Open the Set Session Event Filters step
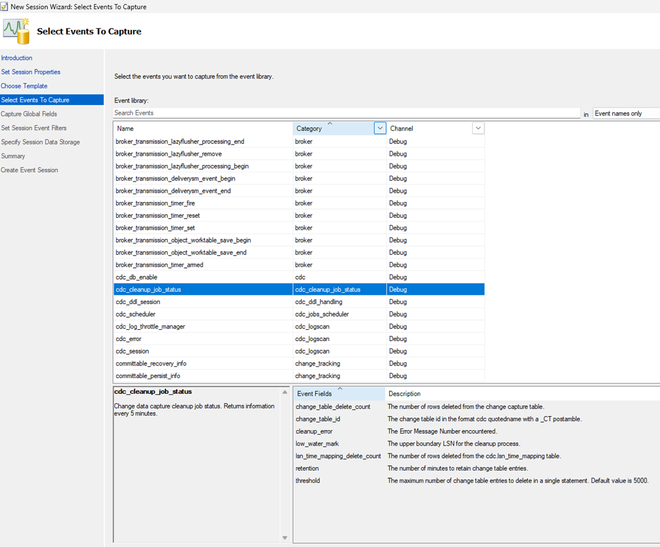 point(34,128)
